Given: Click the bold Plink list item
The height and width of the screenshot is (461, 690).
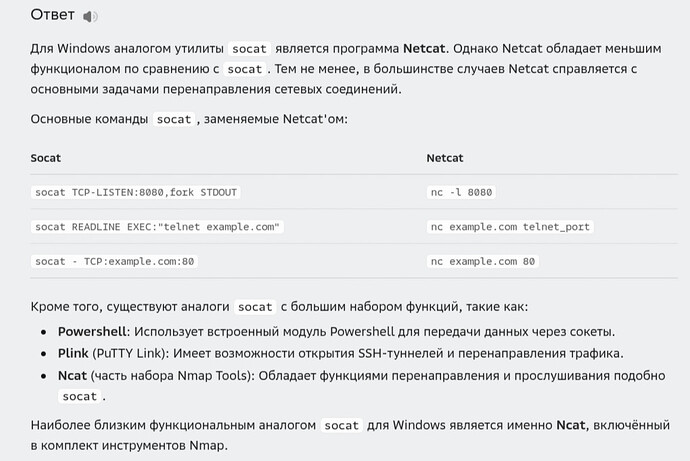Looking at the screenshot, I should pos(74,353).
